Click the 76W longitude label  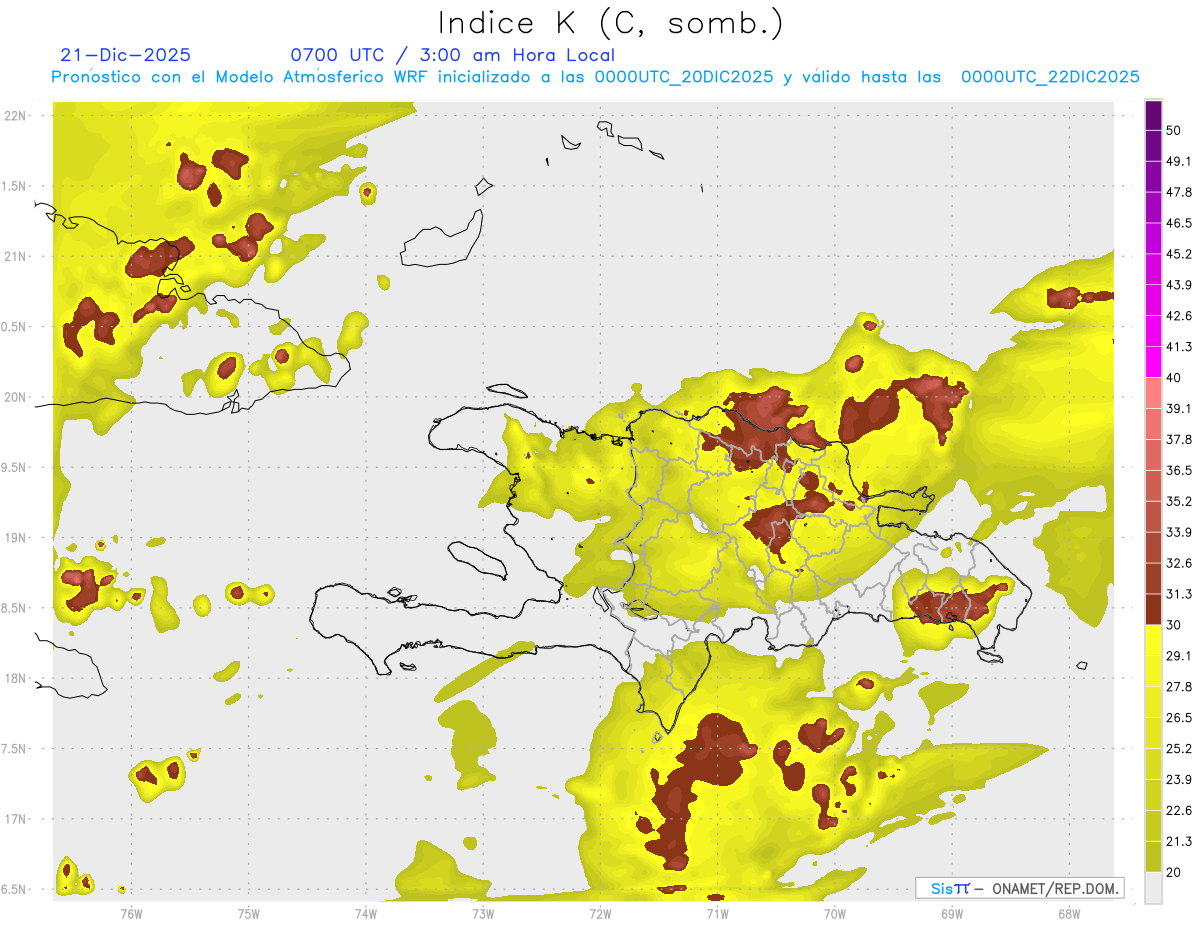(131, 913)
